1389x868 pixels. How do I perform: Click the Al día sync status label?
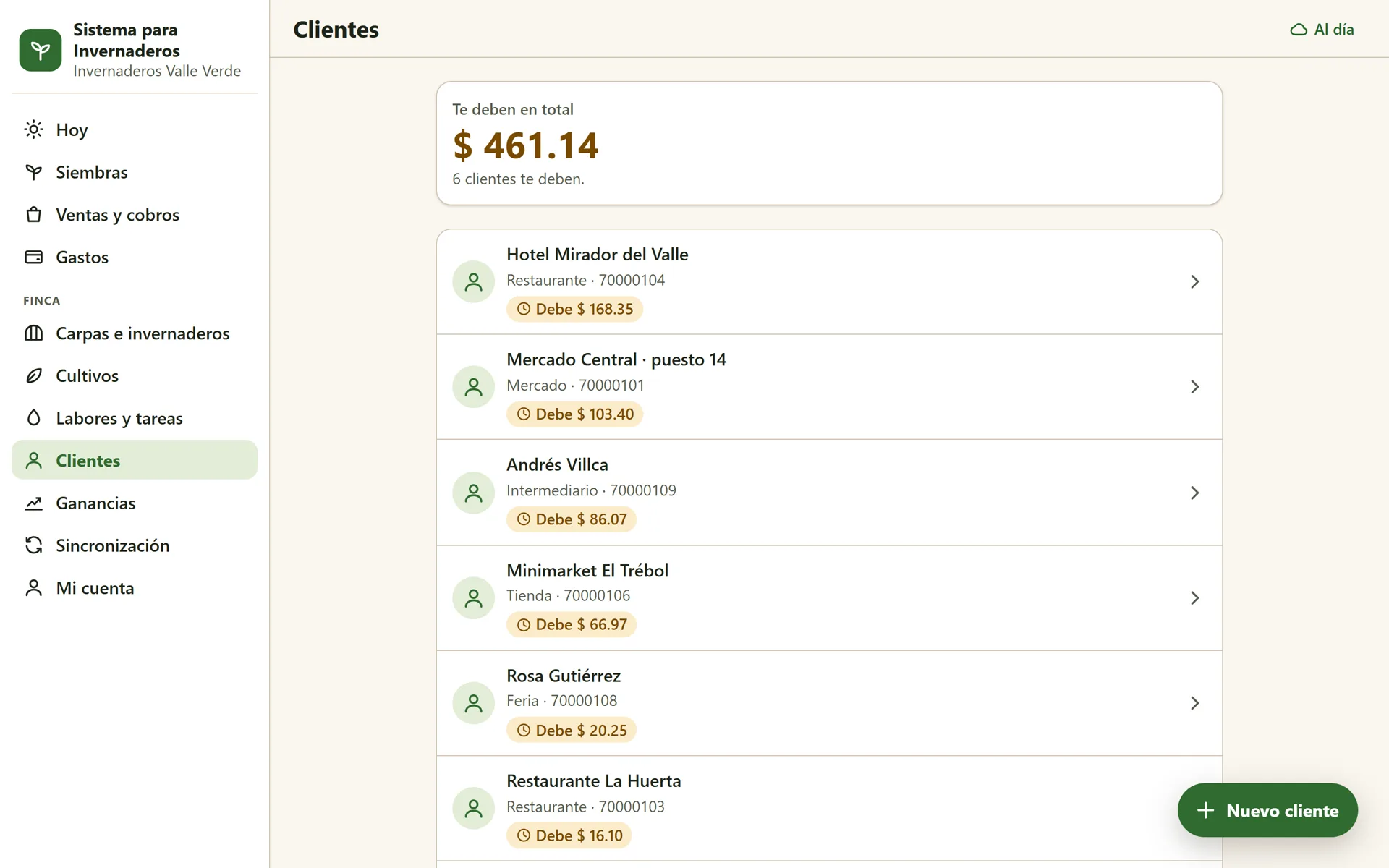click(x=1333, y=30)
